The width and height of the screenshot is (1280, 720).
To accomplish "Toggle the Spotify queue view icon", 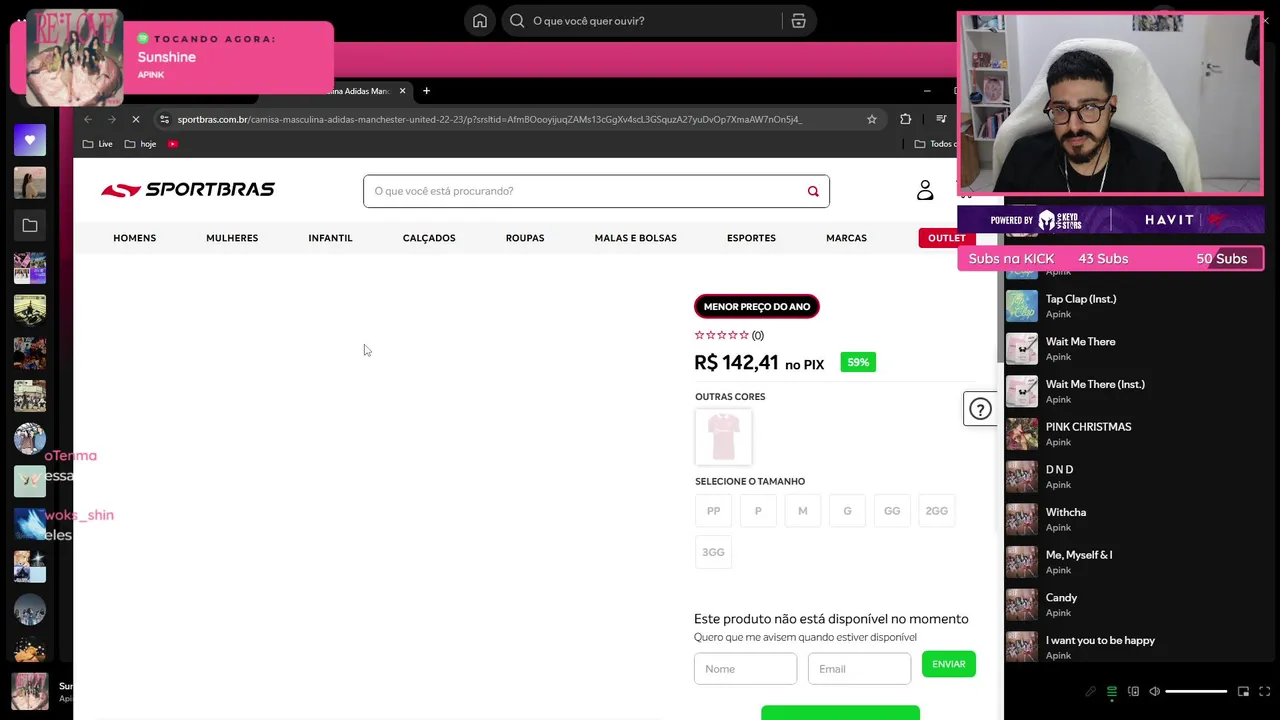I will pyautogui.click(x=1111, y=691).
